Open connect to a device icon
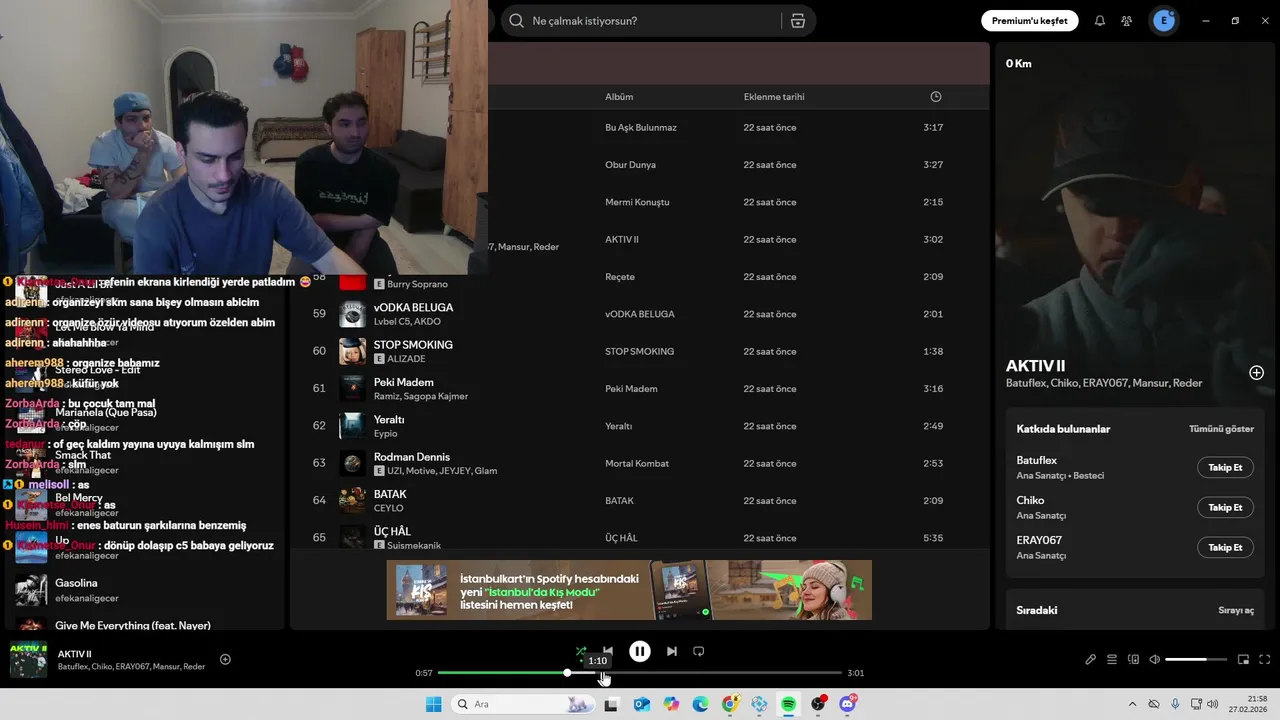This screenshot has width=1280, height=720. pyautogui.click(x=1133, y=659)
